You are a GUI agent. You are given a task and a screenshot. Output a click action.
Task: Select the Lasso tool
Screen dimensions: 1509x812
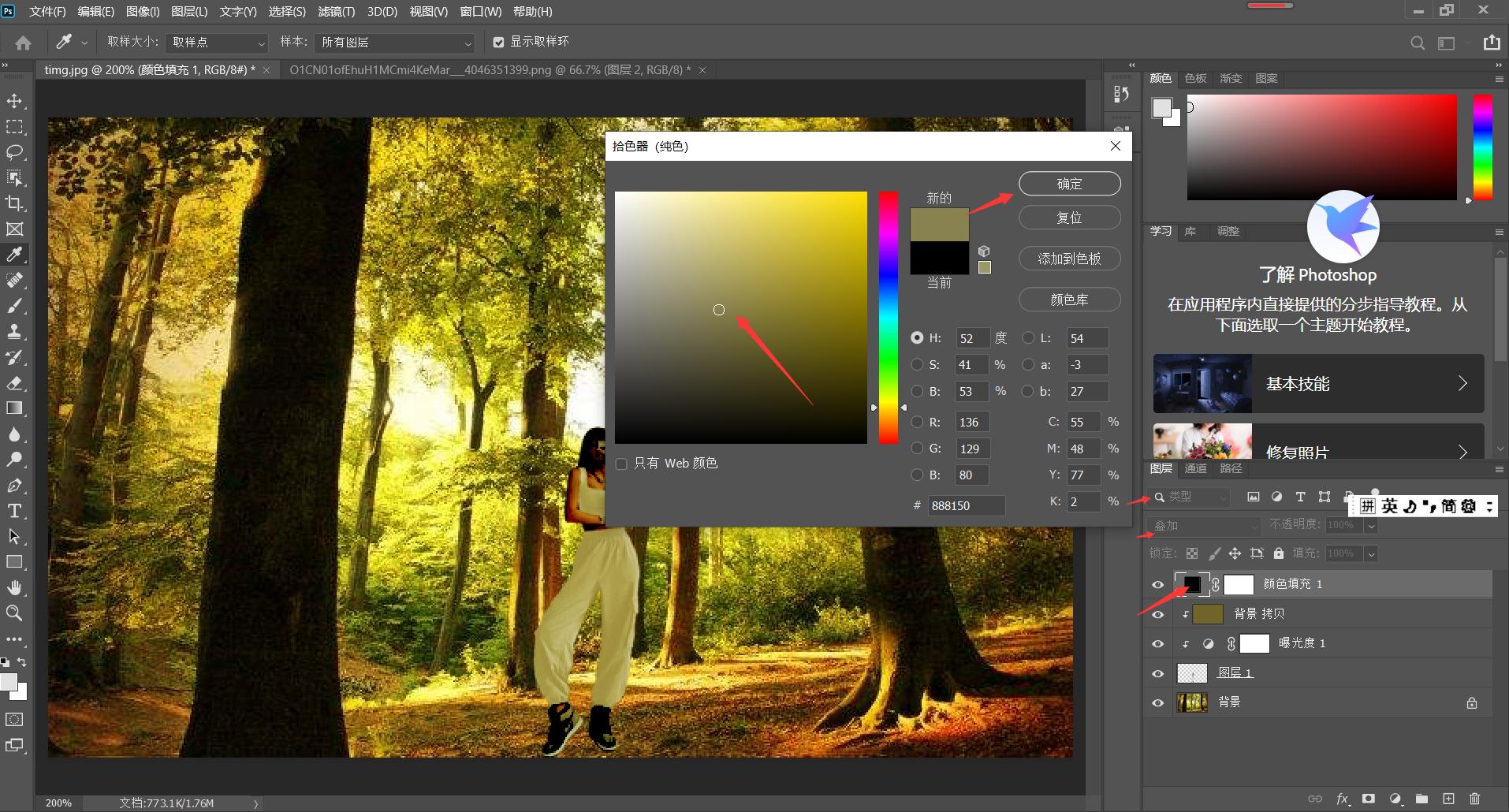pyautogui.click(x=14, y=152)
